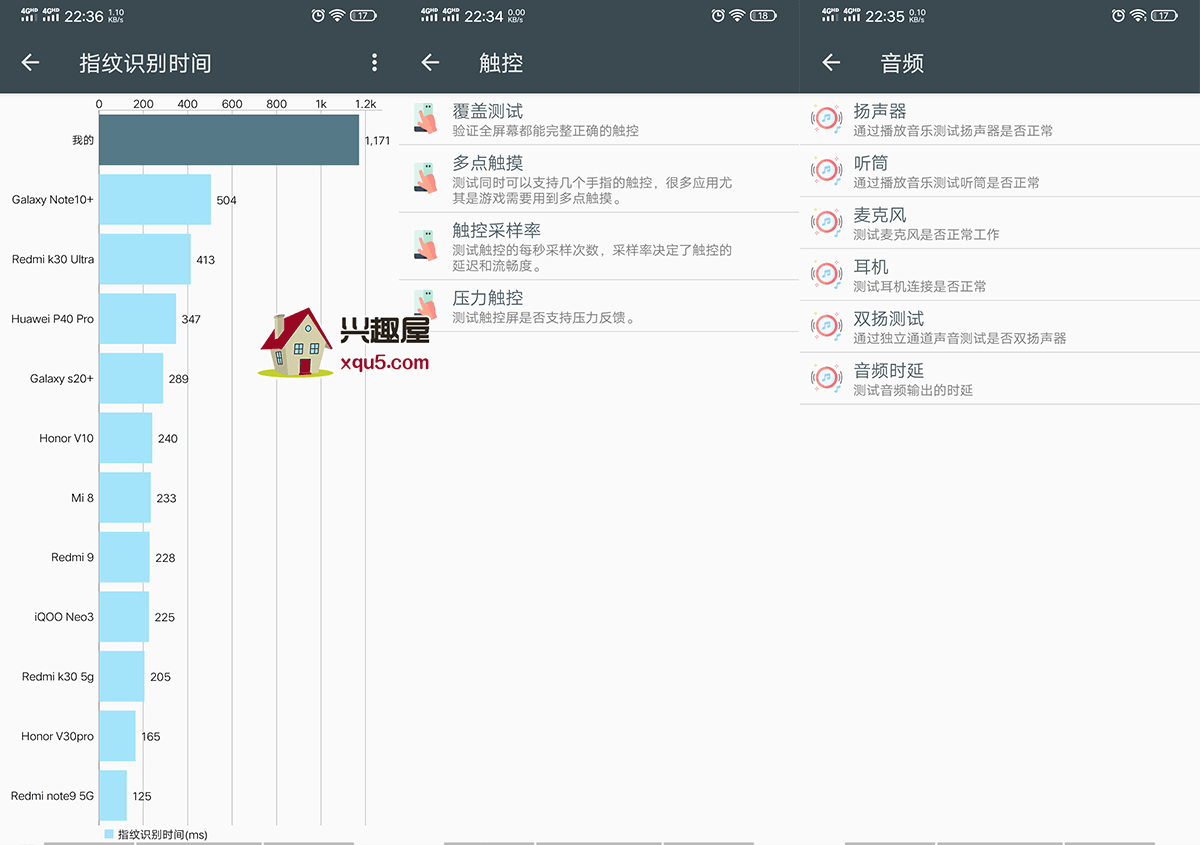
Task: Click the 触控 screen title
Action: point(501,63)
